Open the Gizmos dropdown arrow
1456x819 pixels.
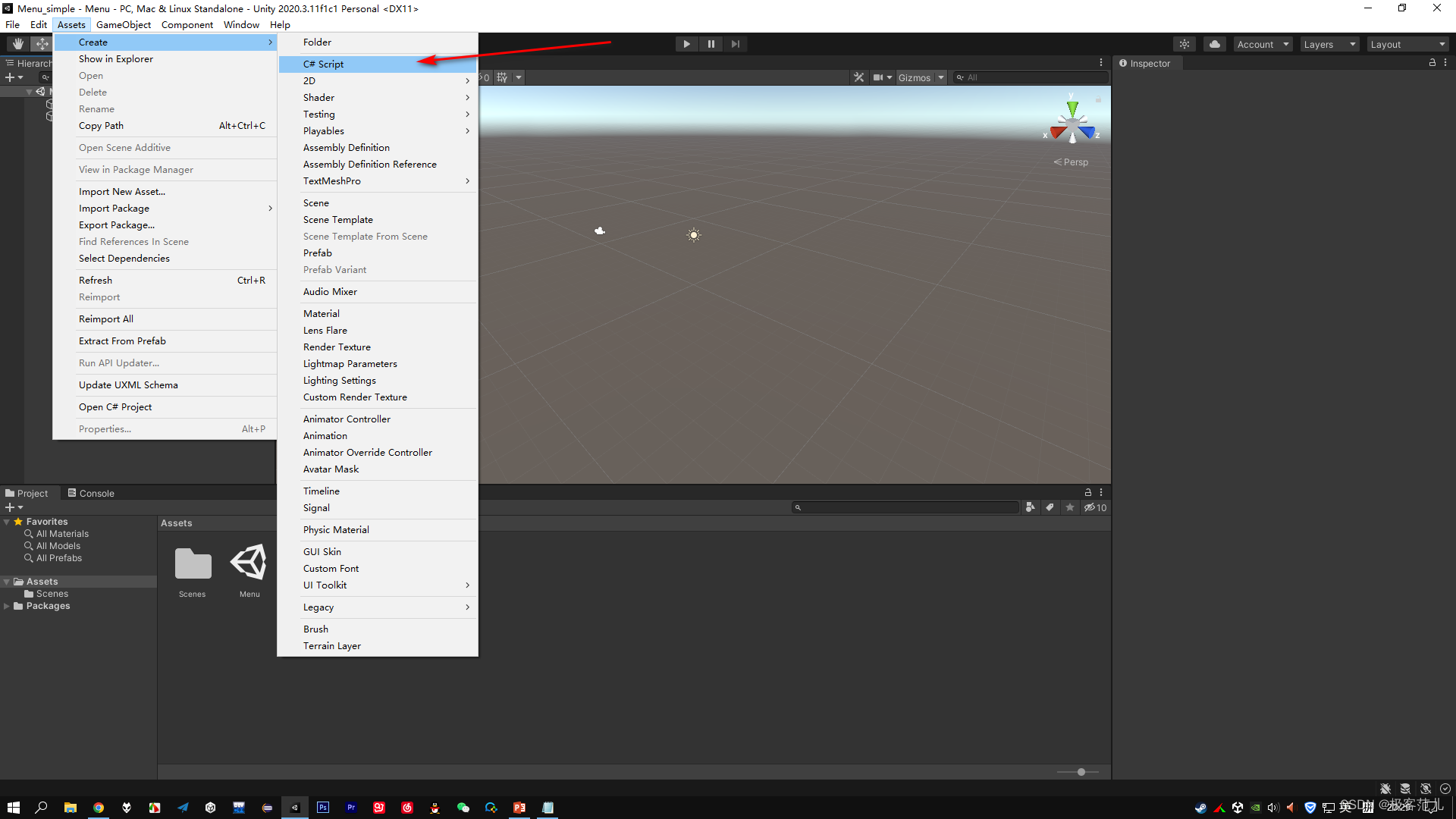(941, 77)
